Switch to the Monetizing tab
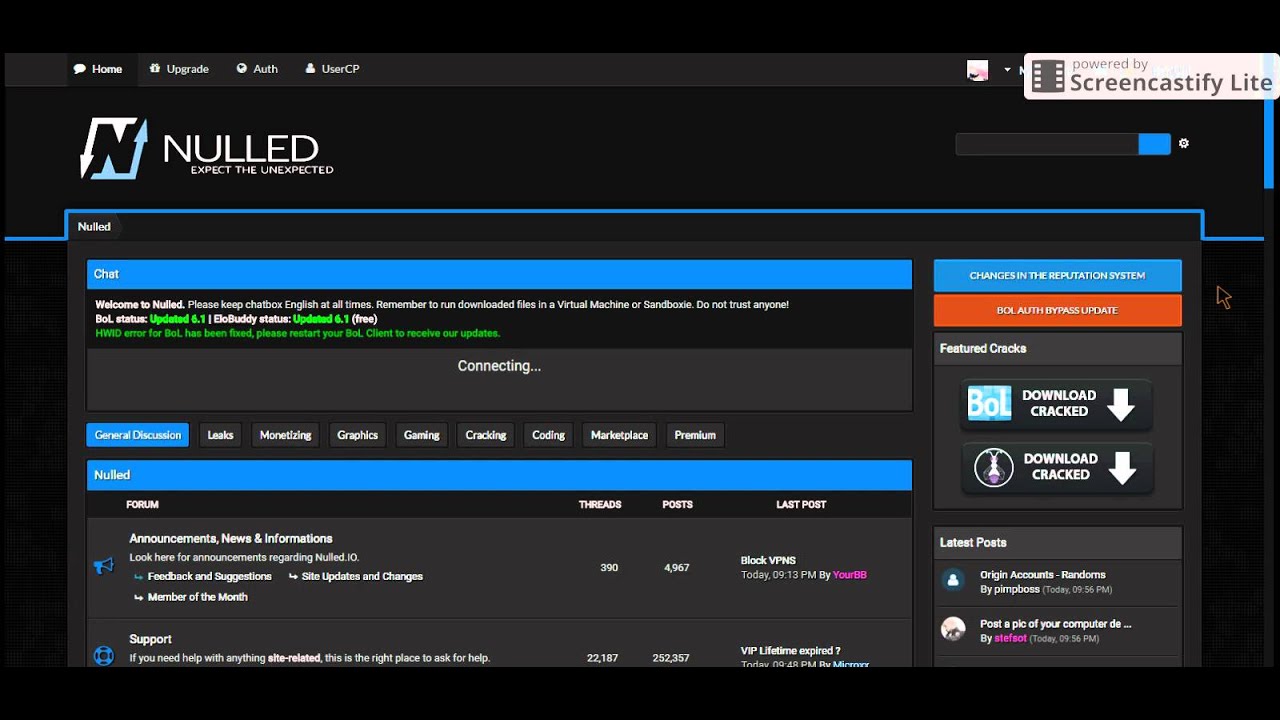The width and height of the screenshot is (1280, 720). [x=286, y=435]
